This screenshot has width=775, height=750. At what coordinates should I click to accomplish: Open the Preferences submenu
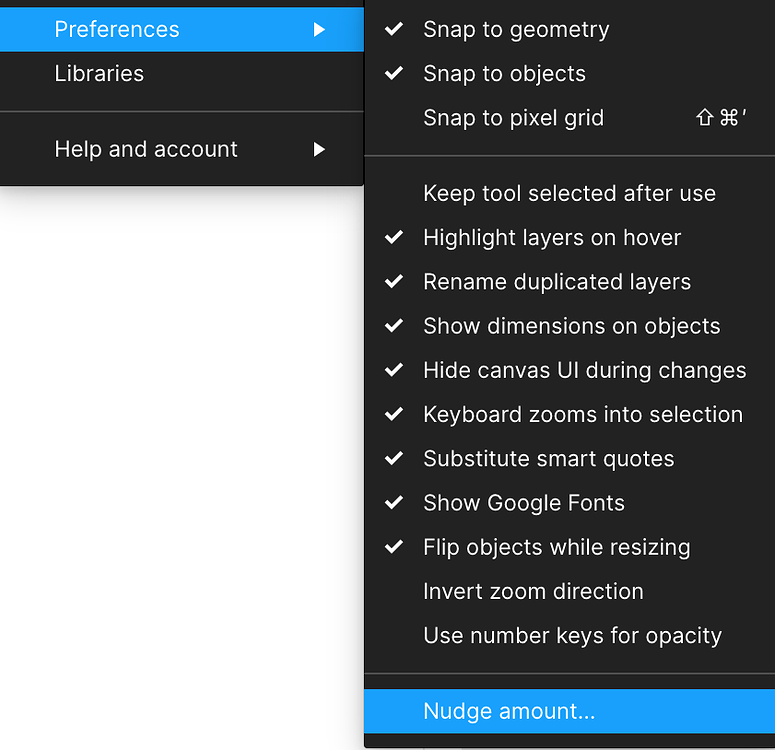click(117, 30)
